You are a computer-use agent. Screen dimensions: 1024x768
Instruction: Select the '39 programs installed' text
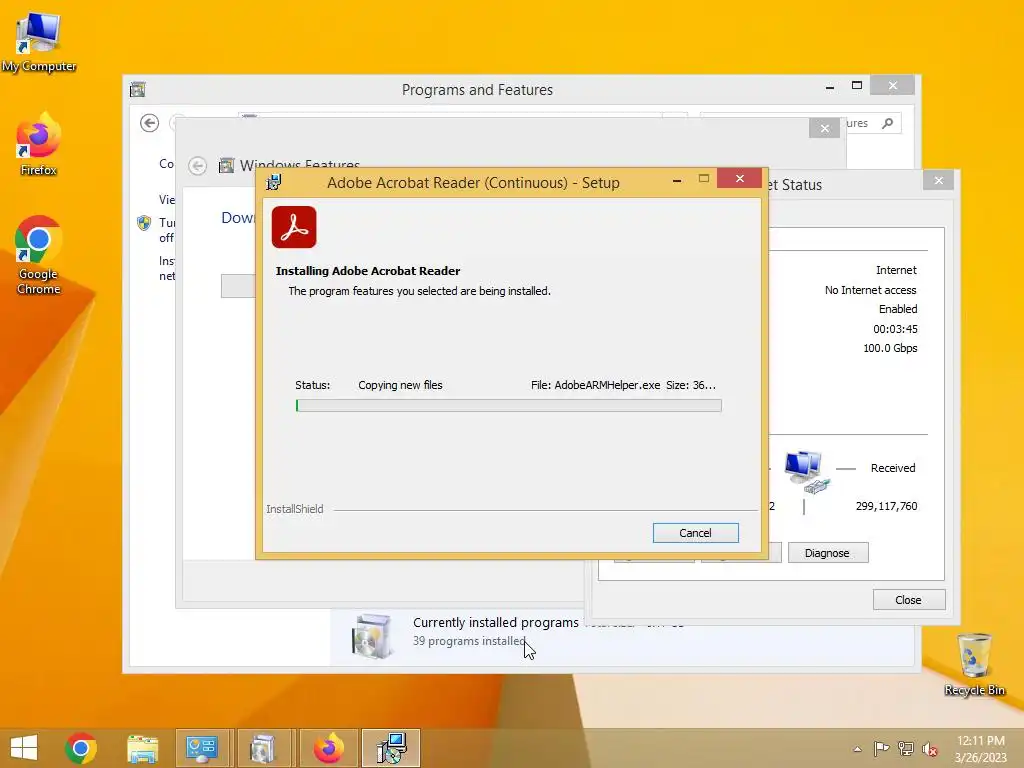pos(469,641)
